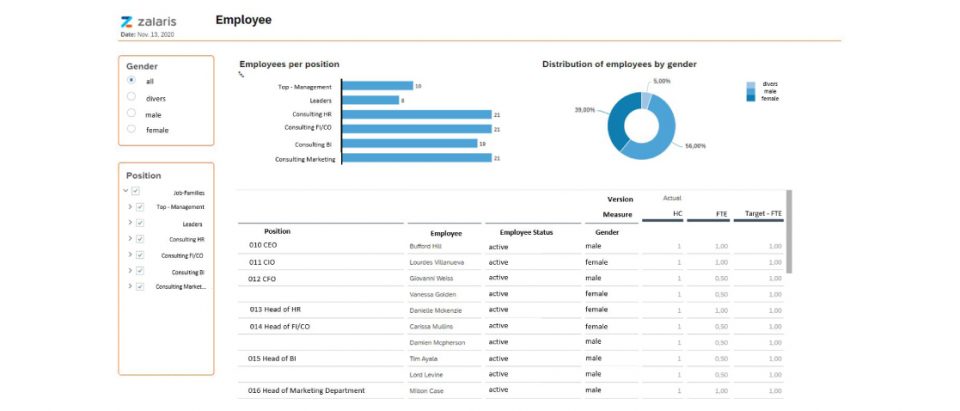Toggle the Consulting HR checkbox

click(x=140, y=239)
